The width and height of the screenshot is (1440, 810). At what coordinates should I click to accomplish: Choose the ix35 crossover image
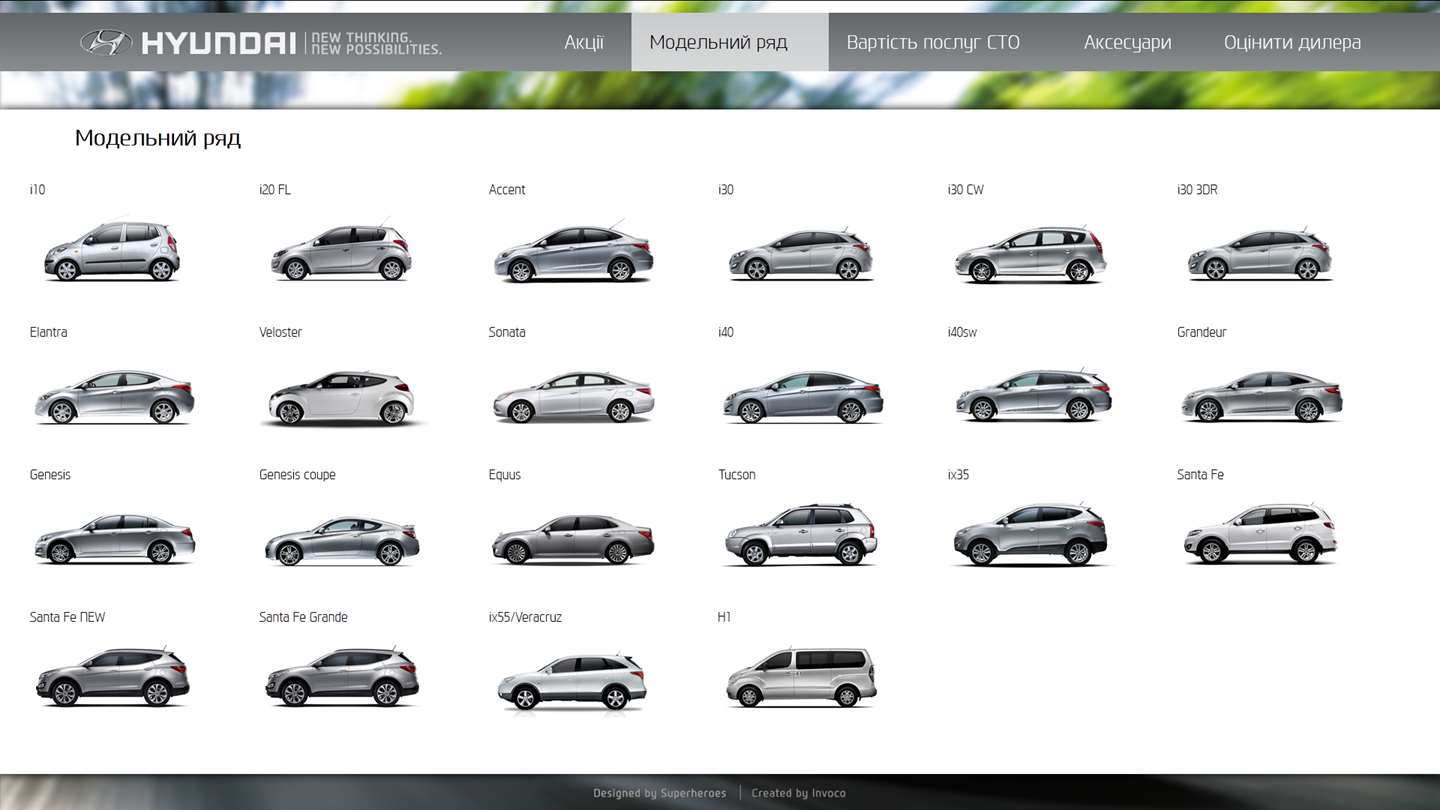(1030, 535)
